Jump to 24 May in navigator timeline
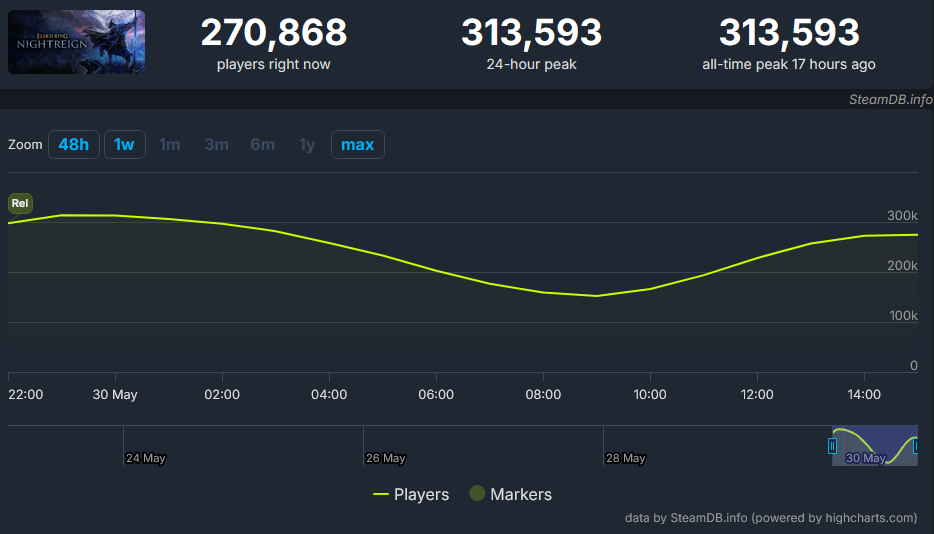934x534 pixels. pyautogui.click(x=145, y=458)
